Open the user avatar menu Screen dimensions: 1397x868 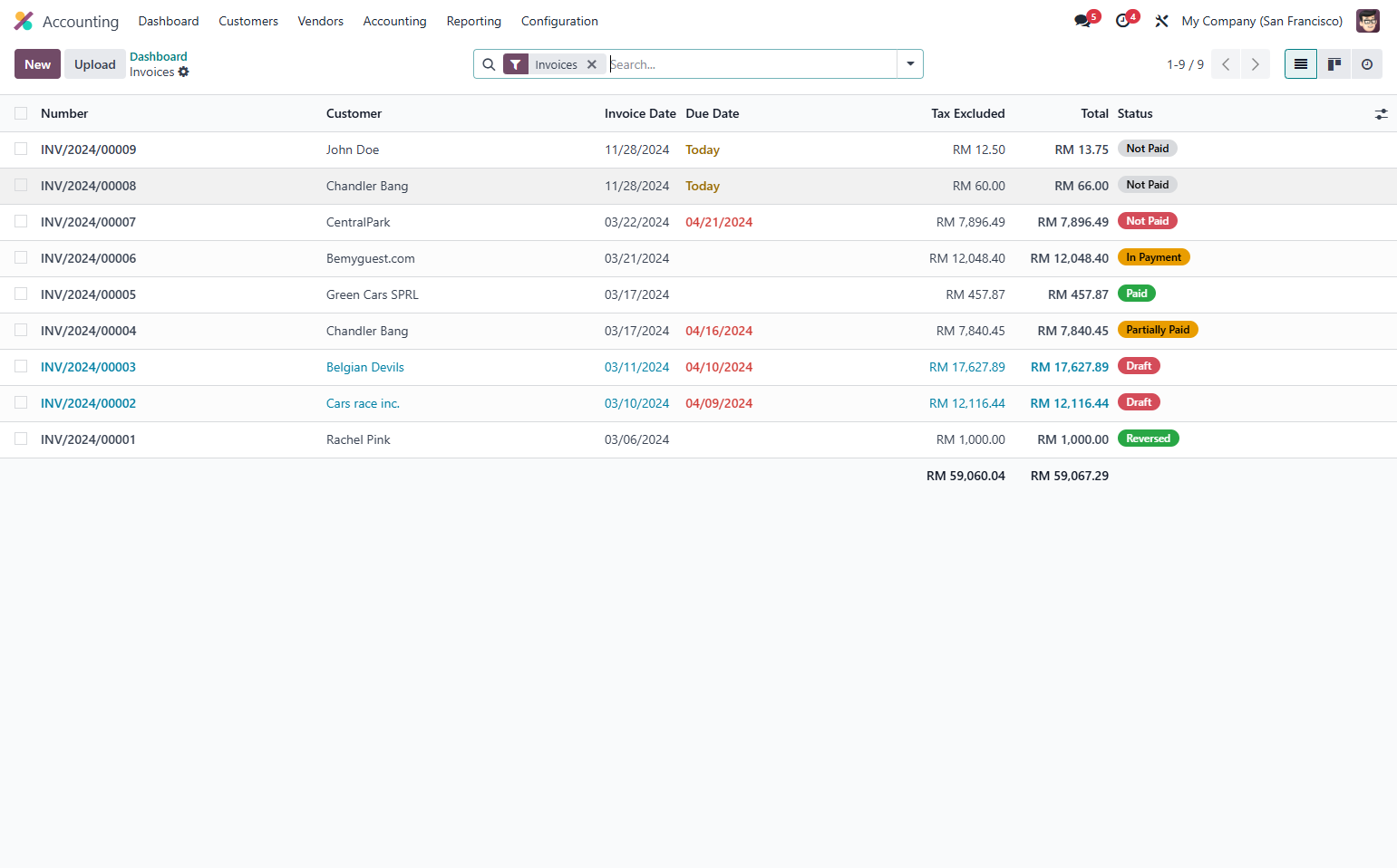coord(1367,21)
